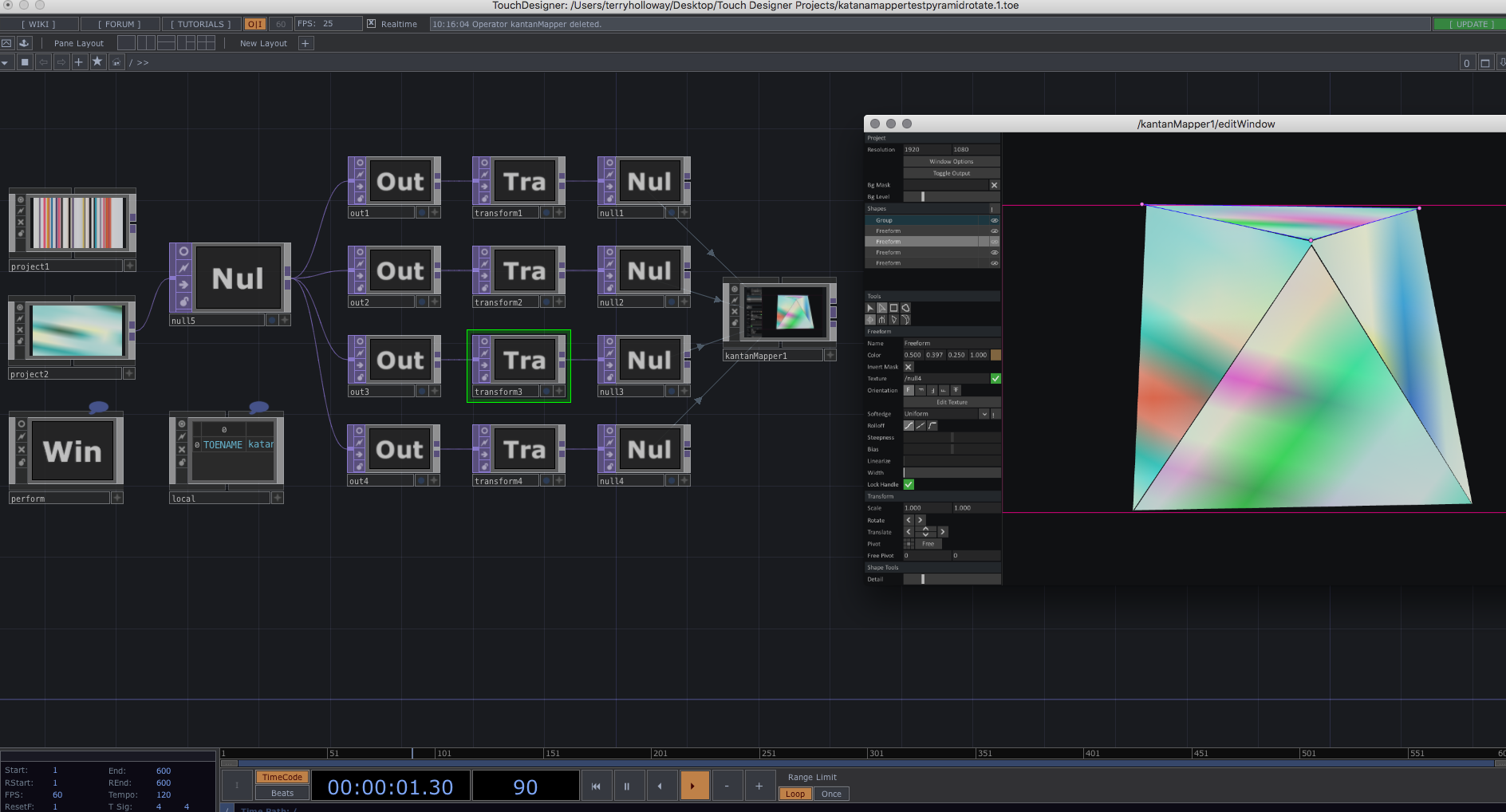
Task: Click the Freeform color swatch
Action: coord(995,355)
